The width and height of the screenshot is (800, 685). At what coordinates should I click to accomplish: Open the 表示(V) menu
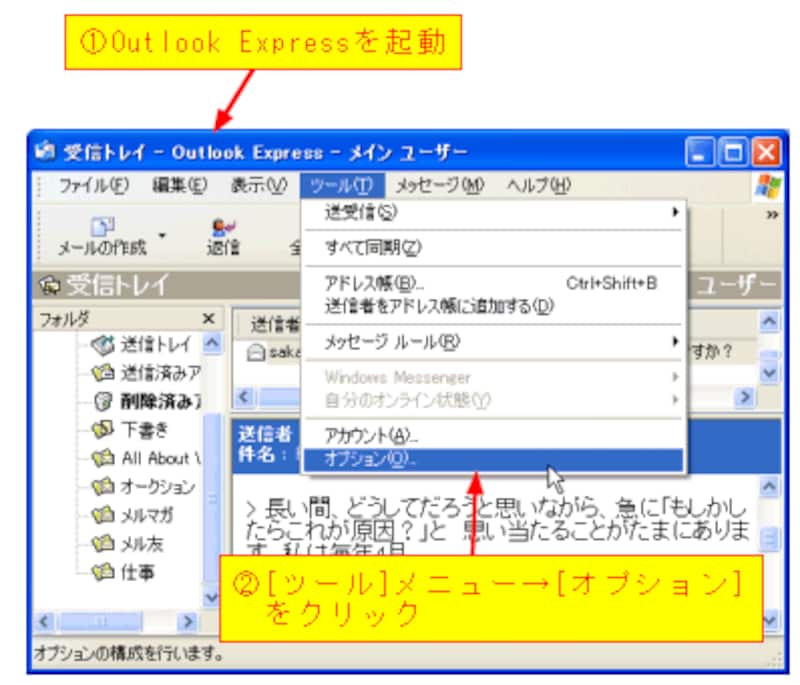[259, 185]
